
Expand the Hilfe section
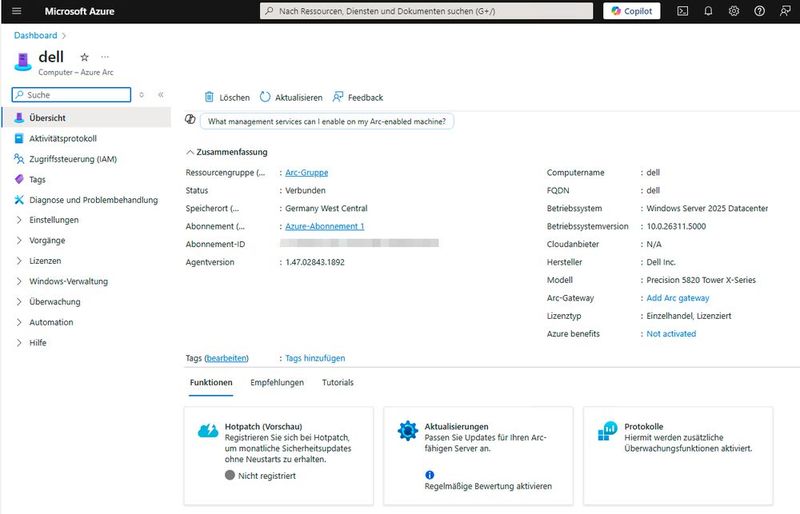point(19,342)
